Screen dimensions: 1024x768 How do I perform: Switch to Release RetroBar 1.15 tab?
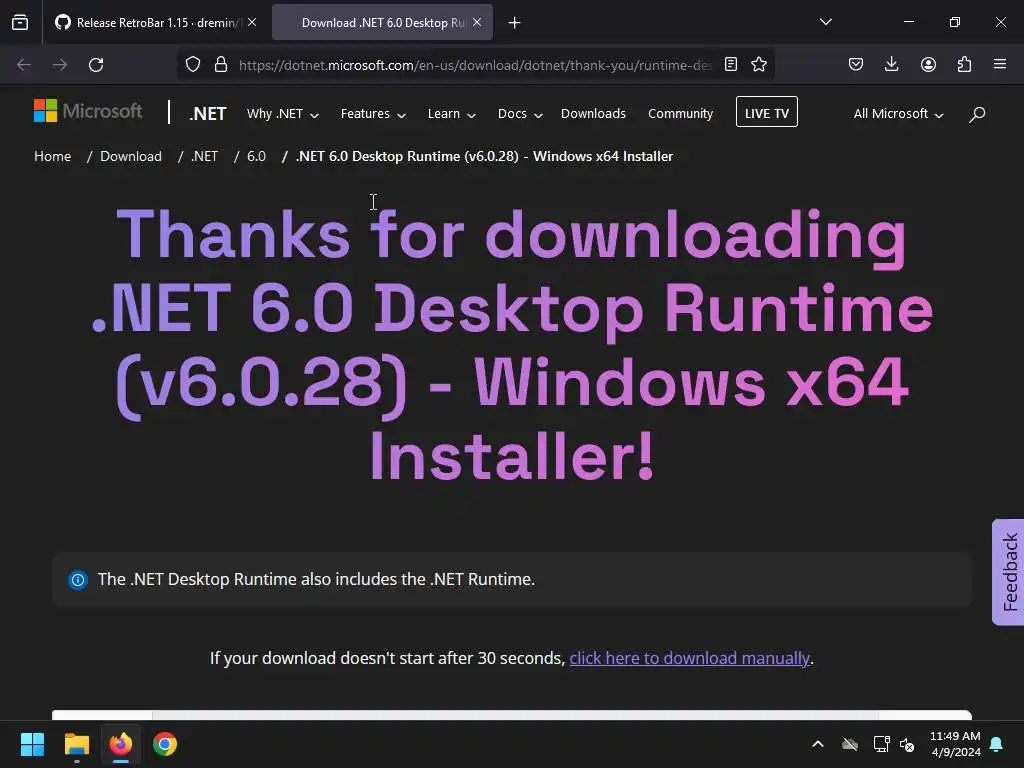click(x=155, y=22)
